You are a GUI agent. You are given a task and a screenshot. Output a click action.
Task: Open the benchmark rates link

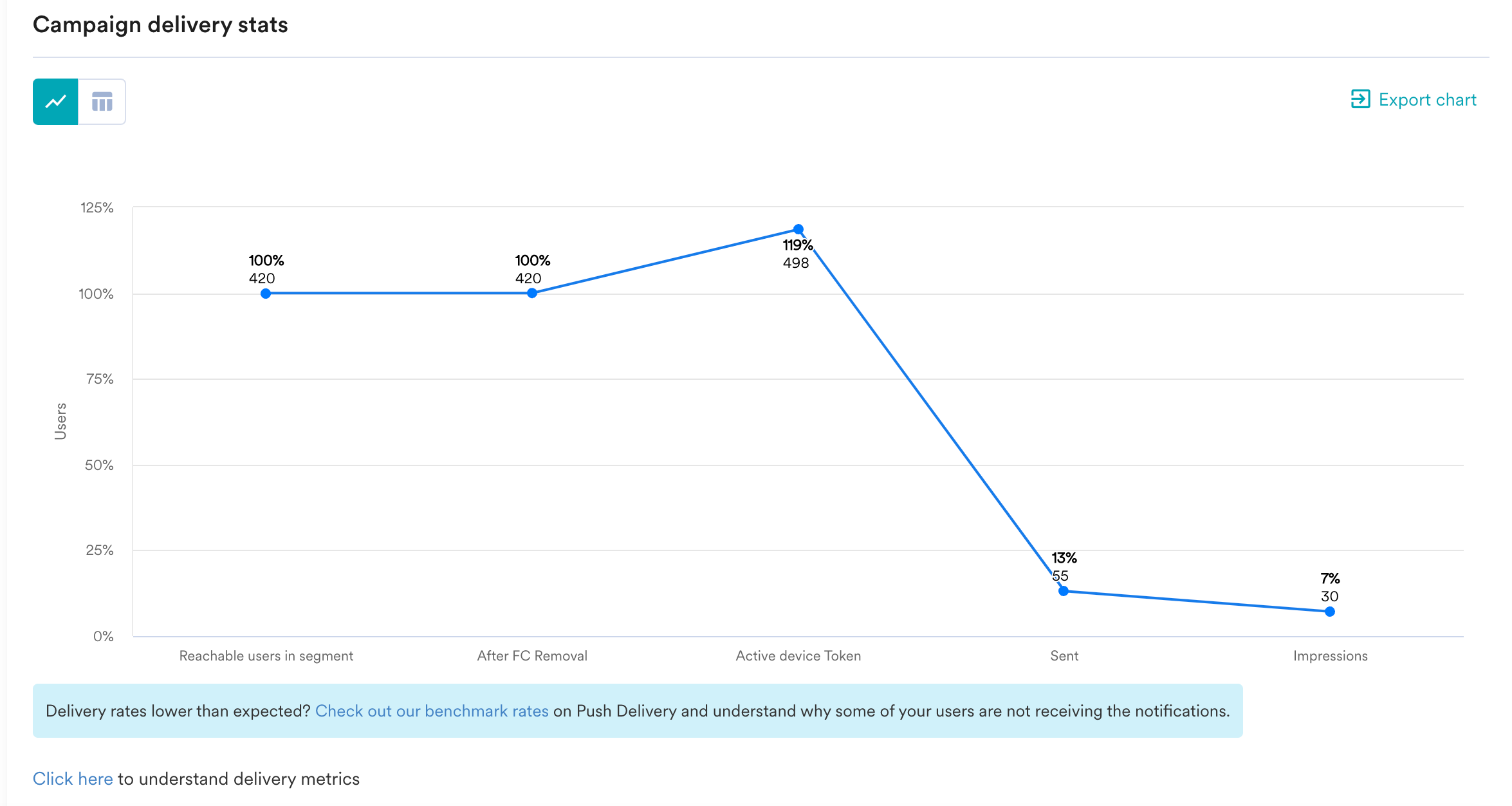coord(432,711)
